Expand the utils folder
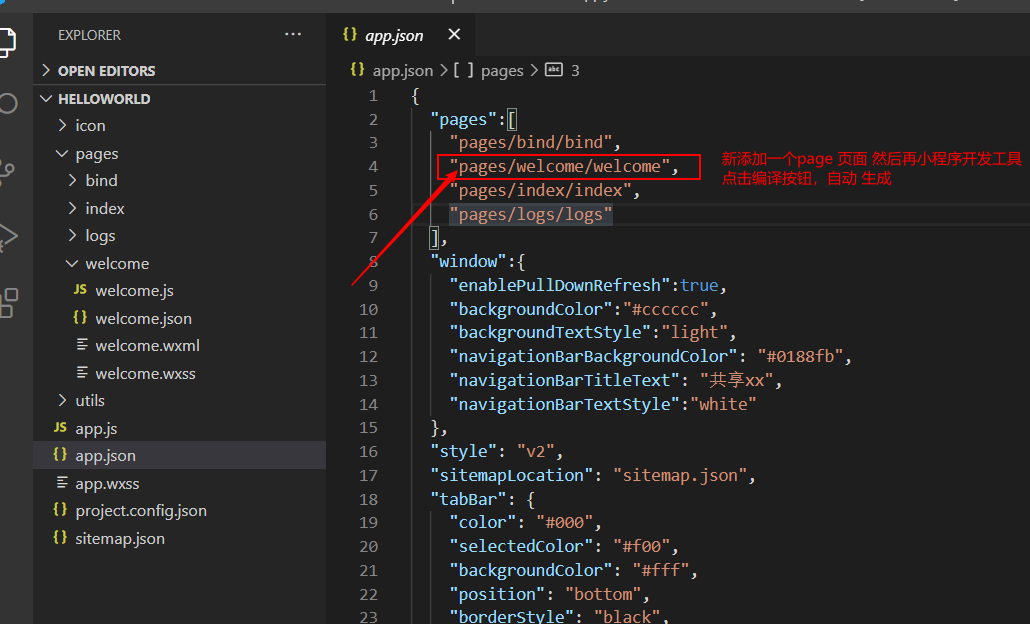1030x624 pixels. pos(62,400)
